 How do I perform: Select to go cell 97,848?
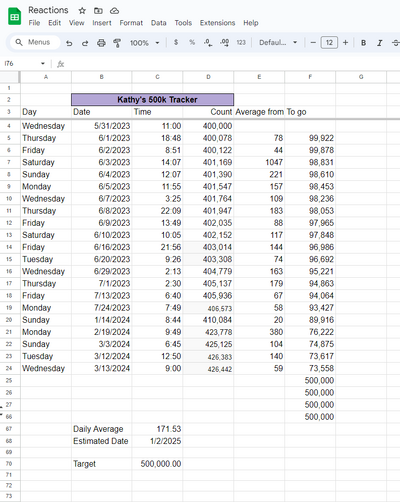click(x=310, y=235)
